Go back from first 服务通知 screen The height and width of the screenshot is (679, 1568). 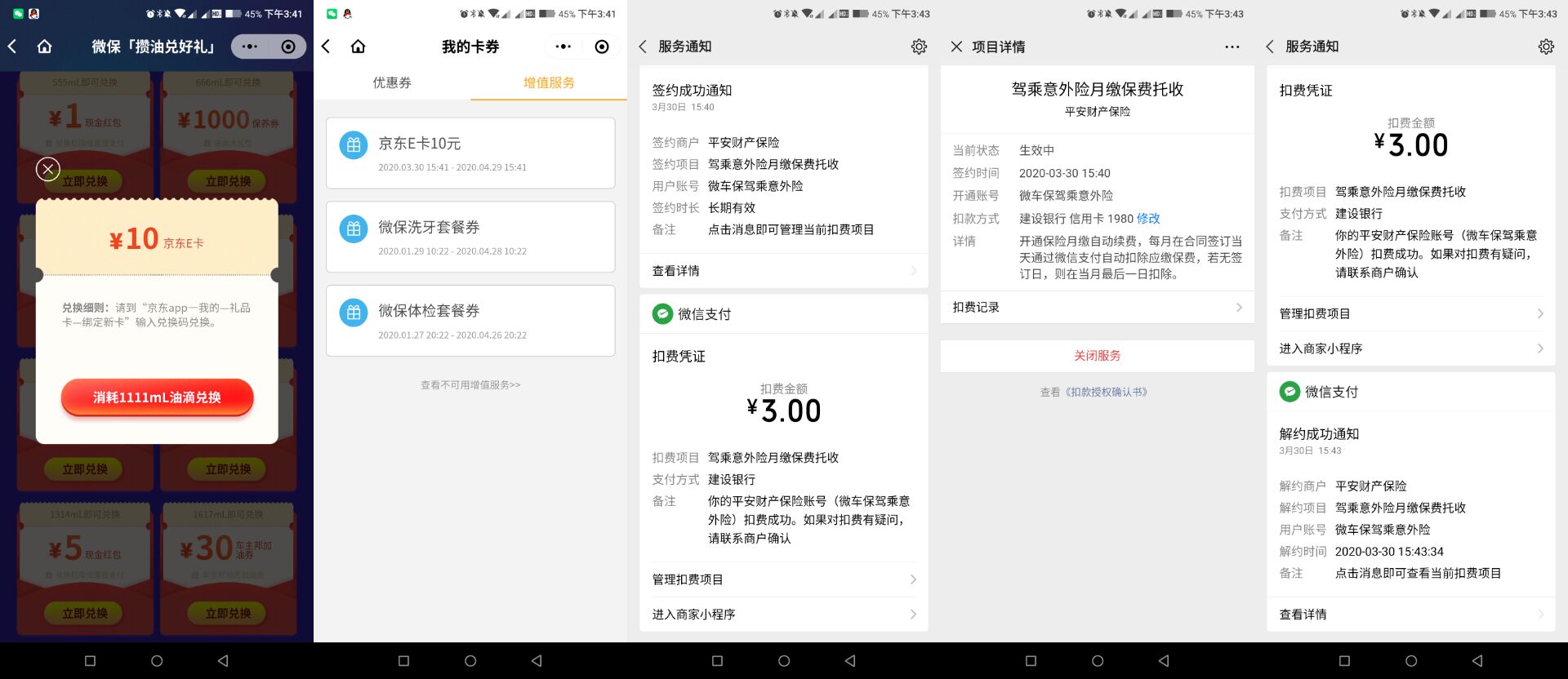pyautogui.click(x=643, y=47)
